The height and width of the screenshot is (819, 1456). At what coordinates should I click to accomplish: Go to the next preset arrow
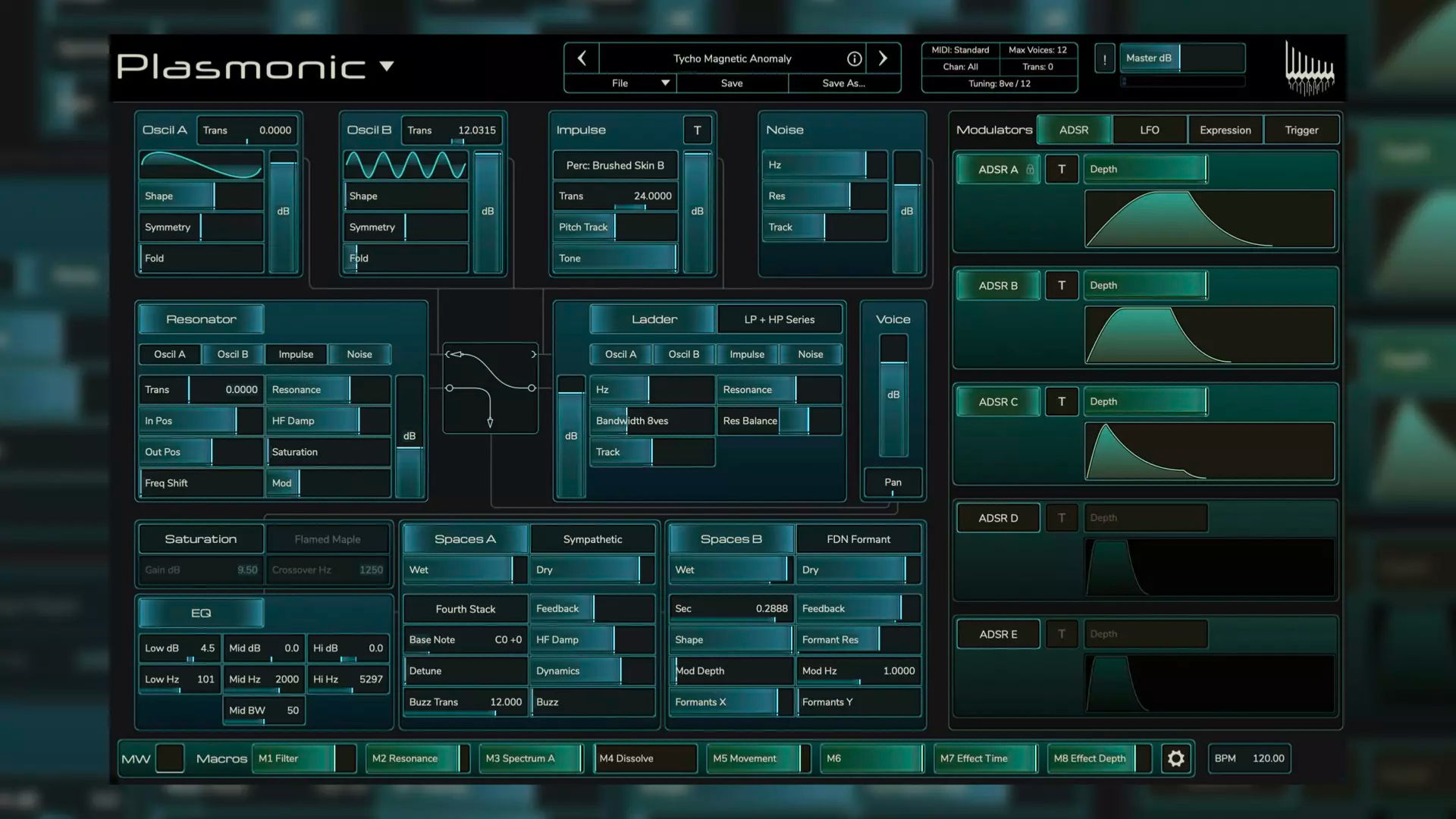coord(883,58)
